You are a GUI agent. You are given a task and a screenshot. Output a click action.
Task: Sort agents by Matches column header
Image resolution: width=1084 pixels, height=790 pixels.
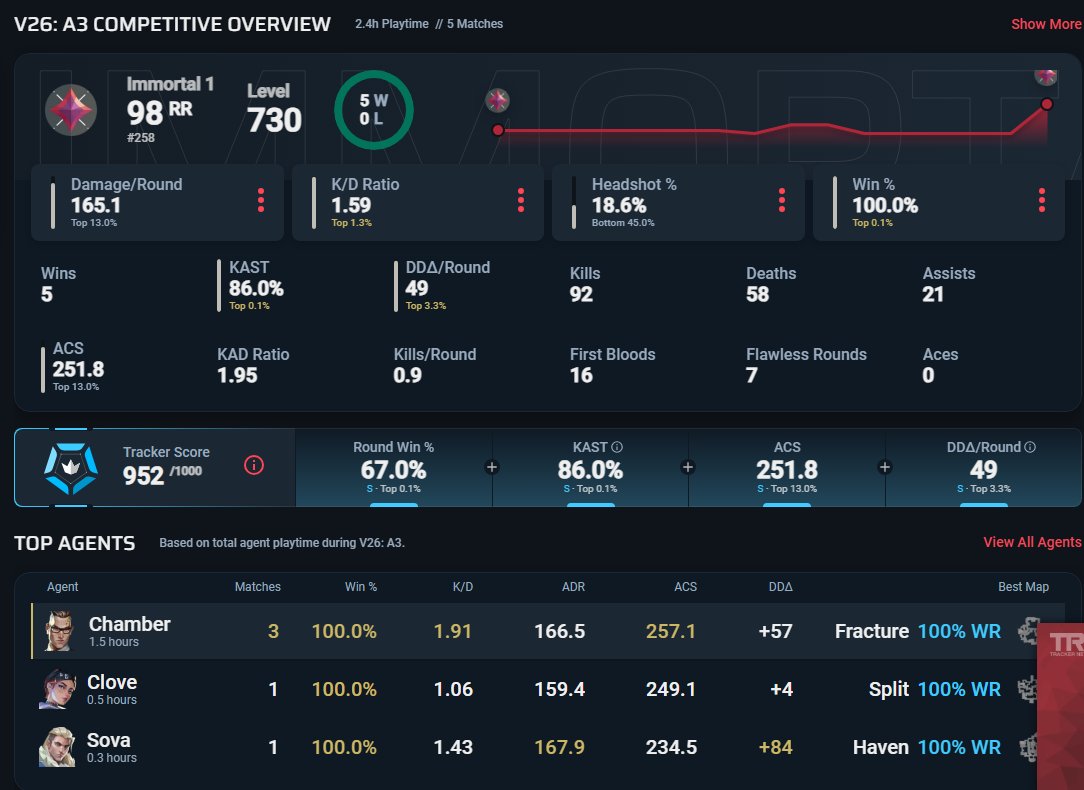(258, 587)
